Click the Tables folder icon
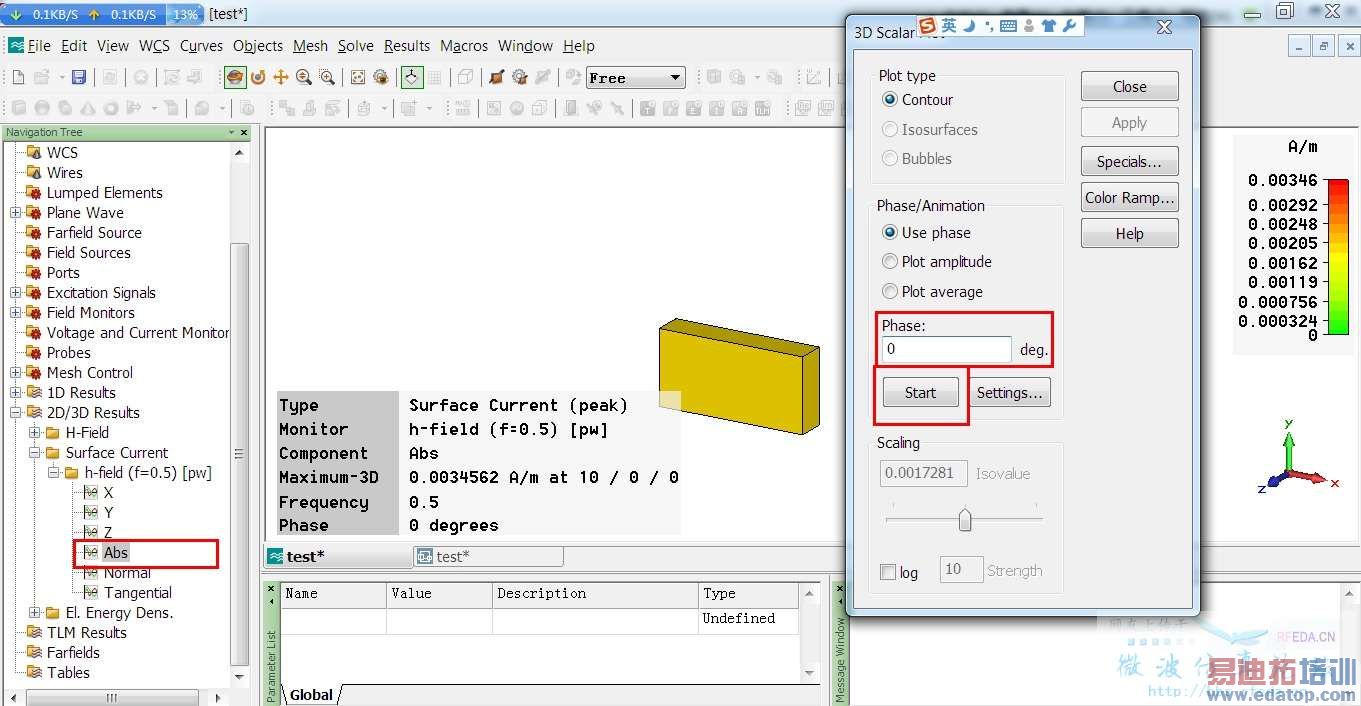 (34, 672)
